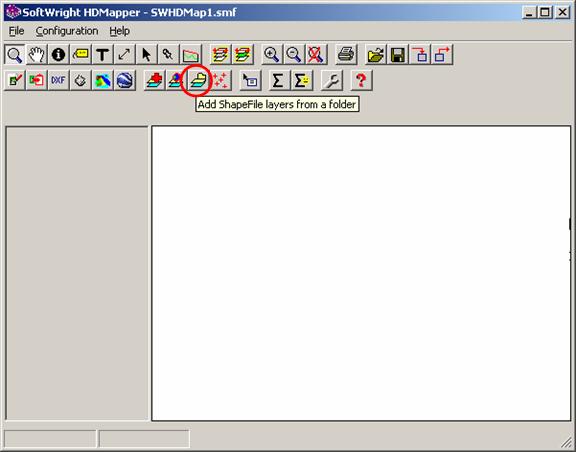The image size is (576, 452).
Task: Select the magnifier zoom tool
Action: point(15,55)
